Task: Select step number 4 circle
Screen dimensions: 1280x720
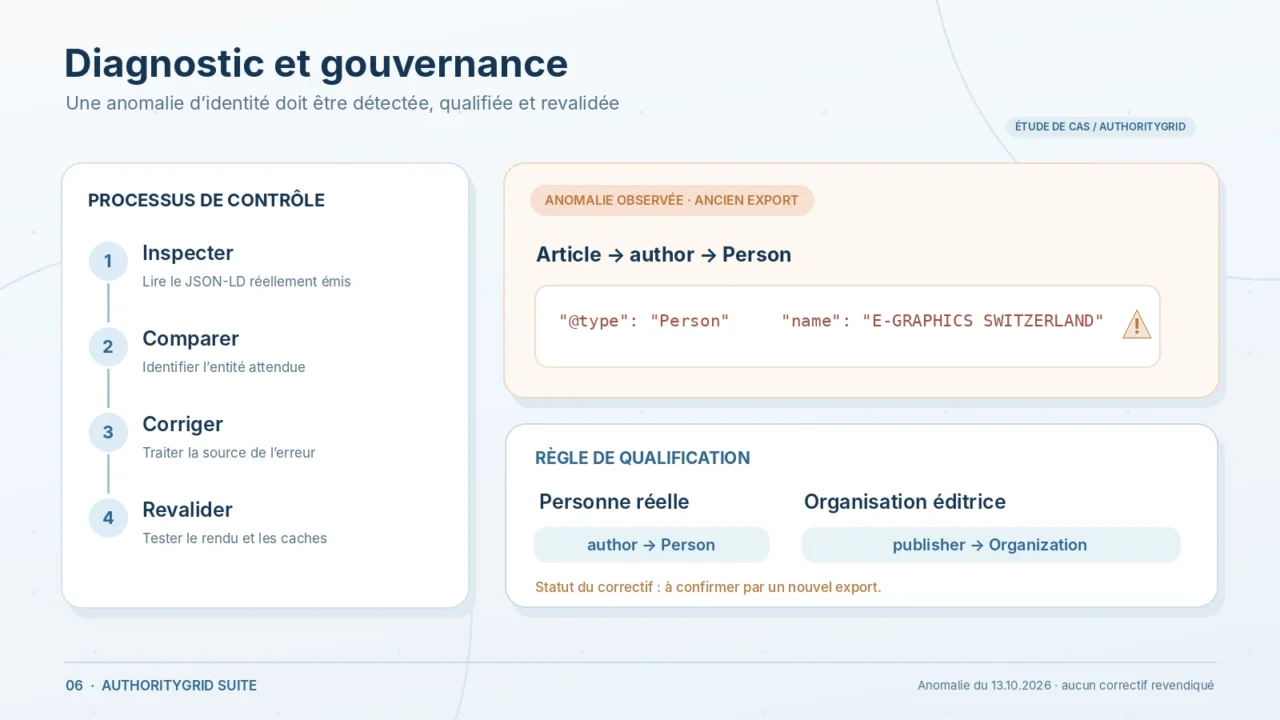Action: click(x=108, y=518)
